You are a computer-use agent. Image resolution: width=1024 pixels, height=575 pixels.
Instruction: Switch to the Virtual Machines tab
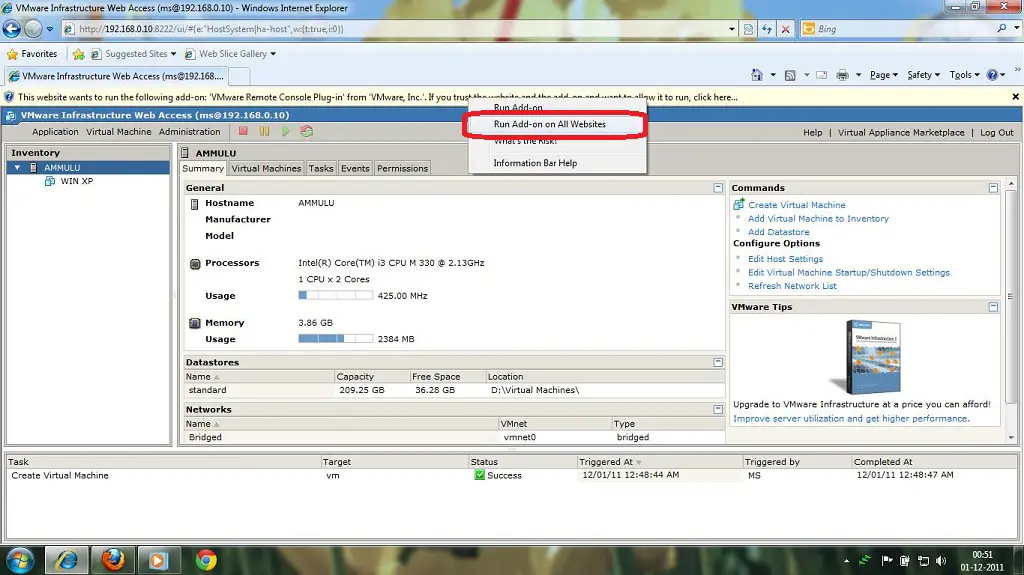click(x=266, y=169)
